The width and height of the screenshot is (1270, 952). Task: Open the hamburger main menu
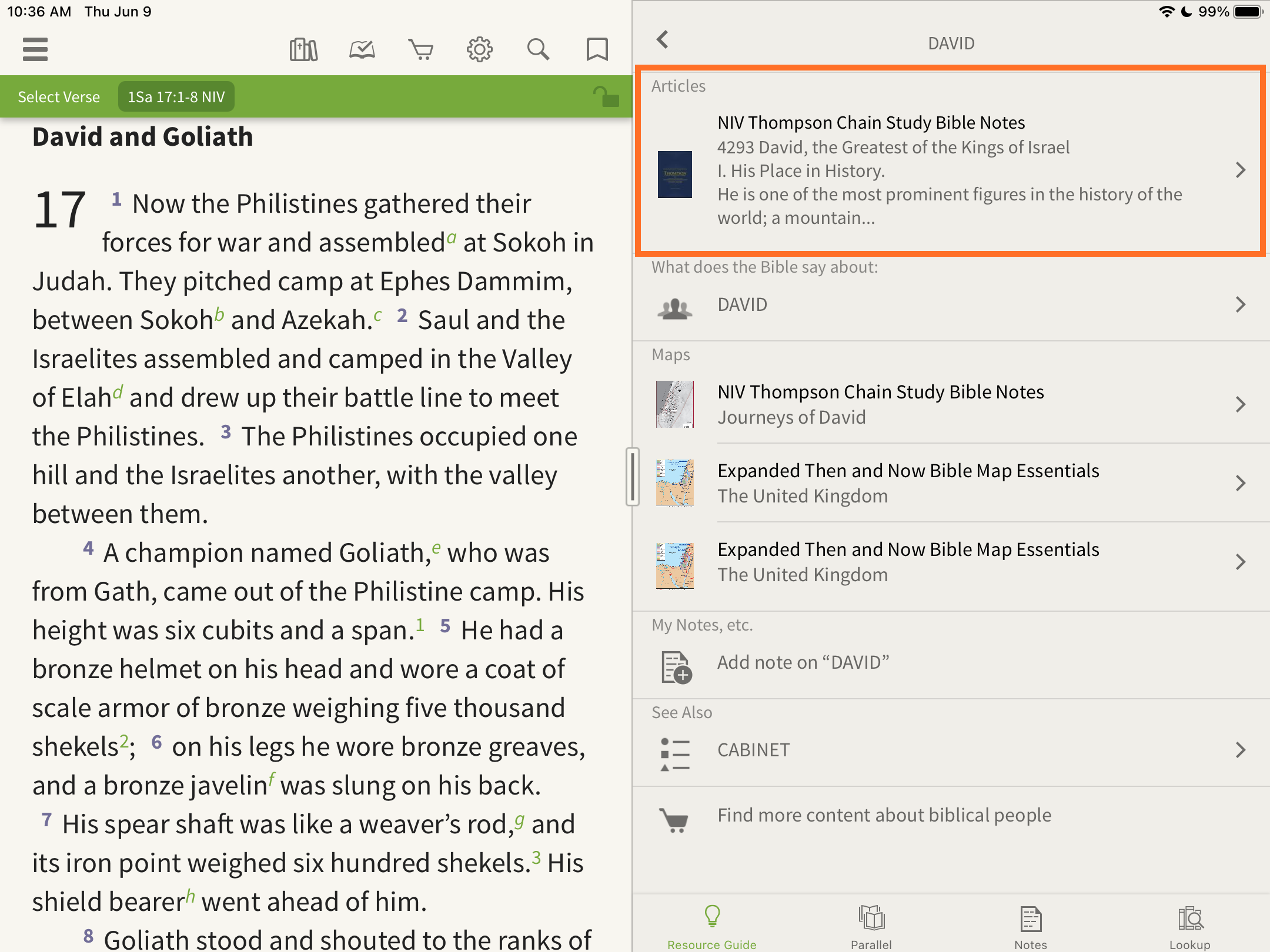(x=35, y=49)
